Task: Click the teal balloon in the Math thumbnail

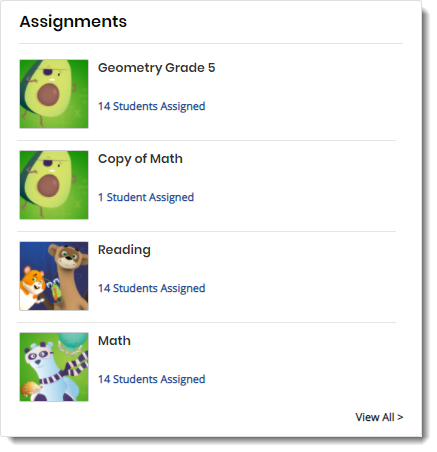Action: click(73, 340)
